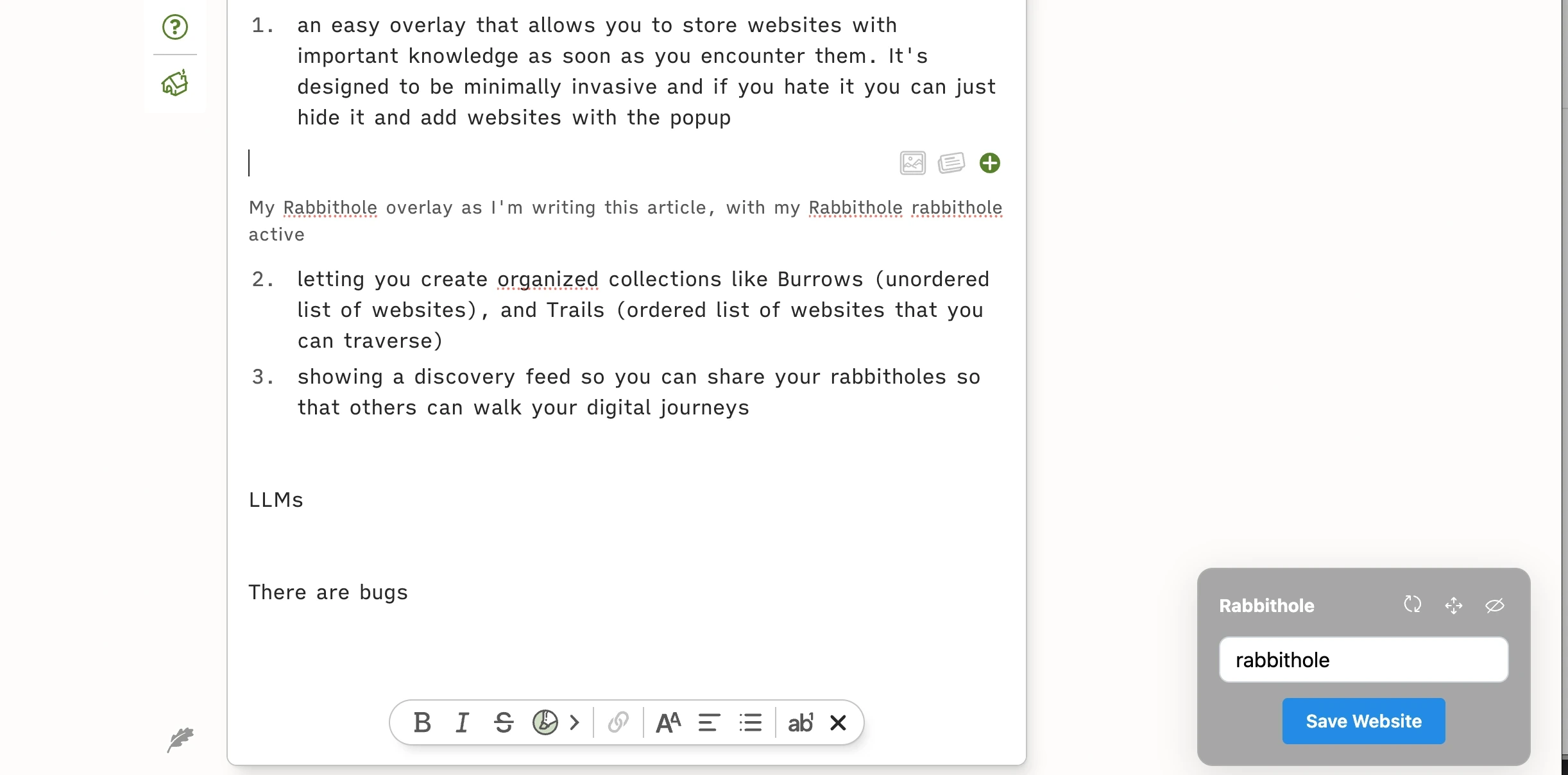Click the refresh icon in the Rabbithole overlay
The height and width of the screenshot is (775, 1568).
click(1412, 604)
